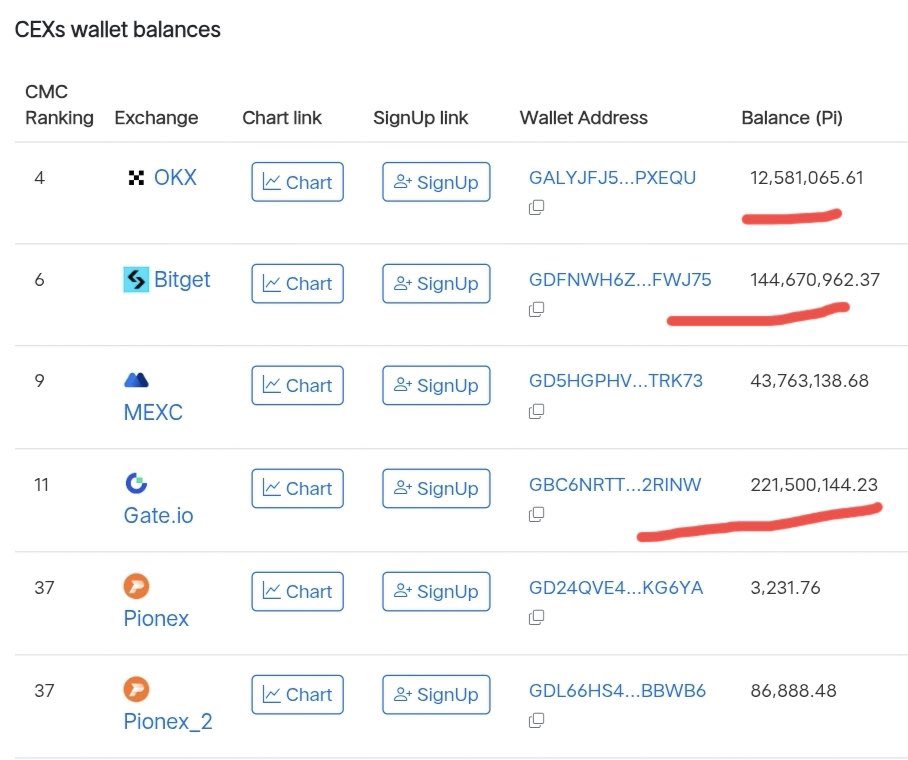The height and width of the screenshot is (760, 908).
Task: Click the SignUp link column header
Action: [x=420, y=118]
